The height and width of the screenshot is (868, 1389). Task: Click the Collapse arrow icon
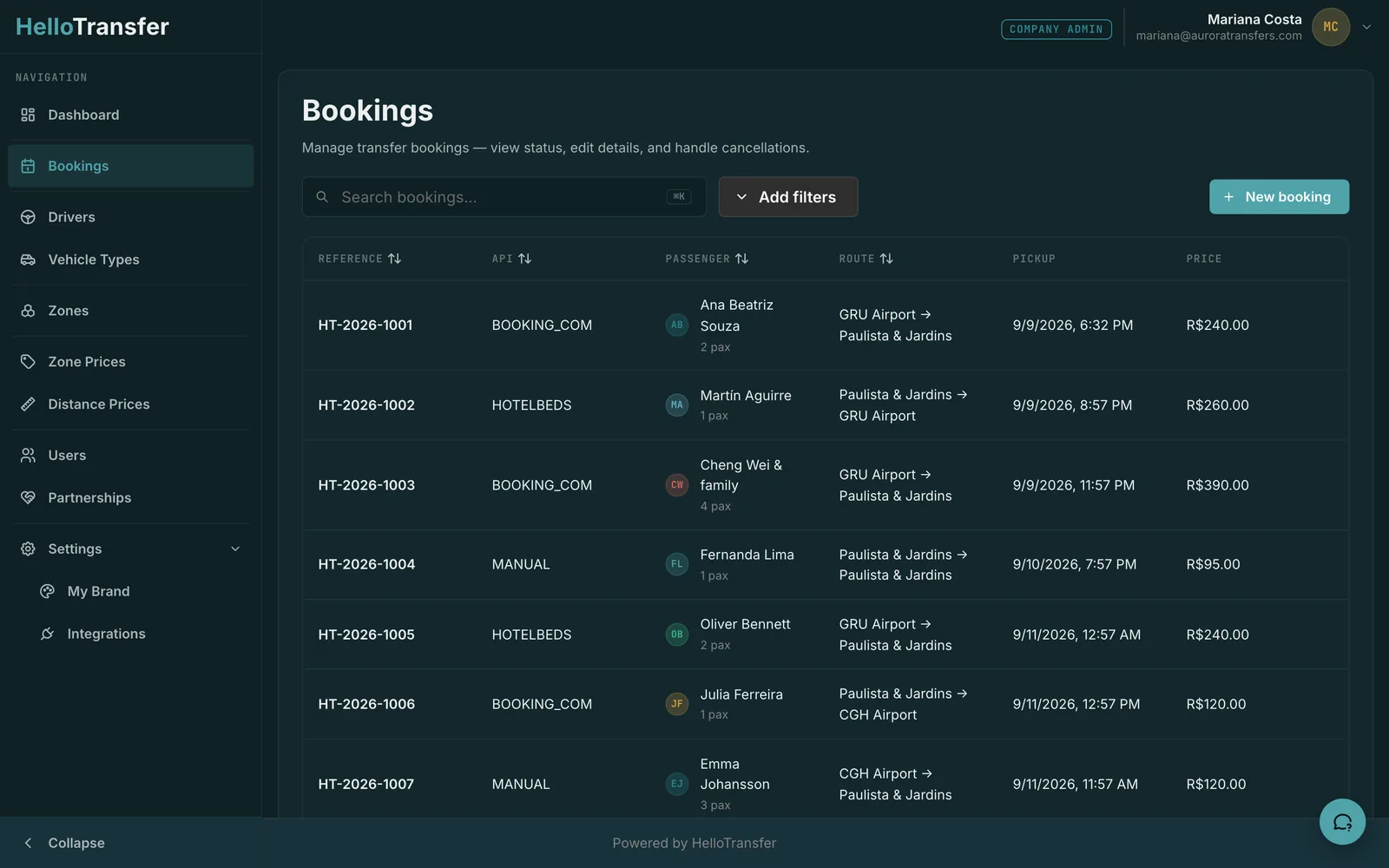(x=28, y=843)
